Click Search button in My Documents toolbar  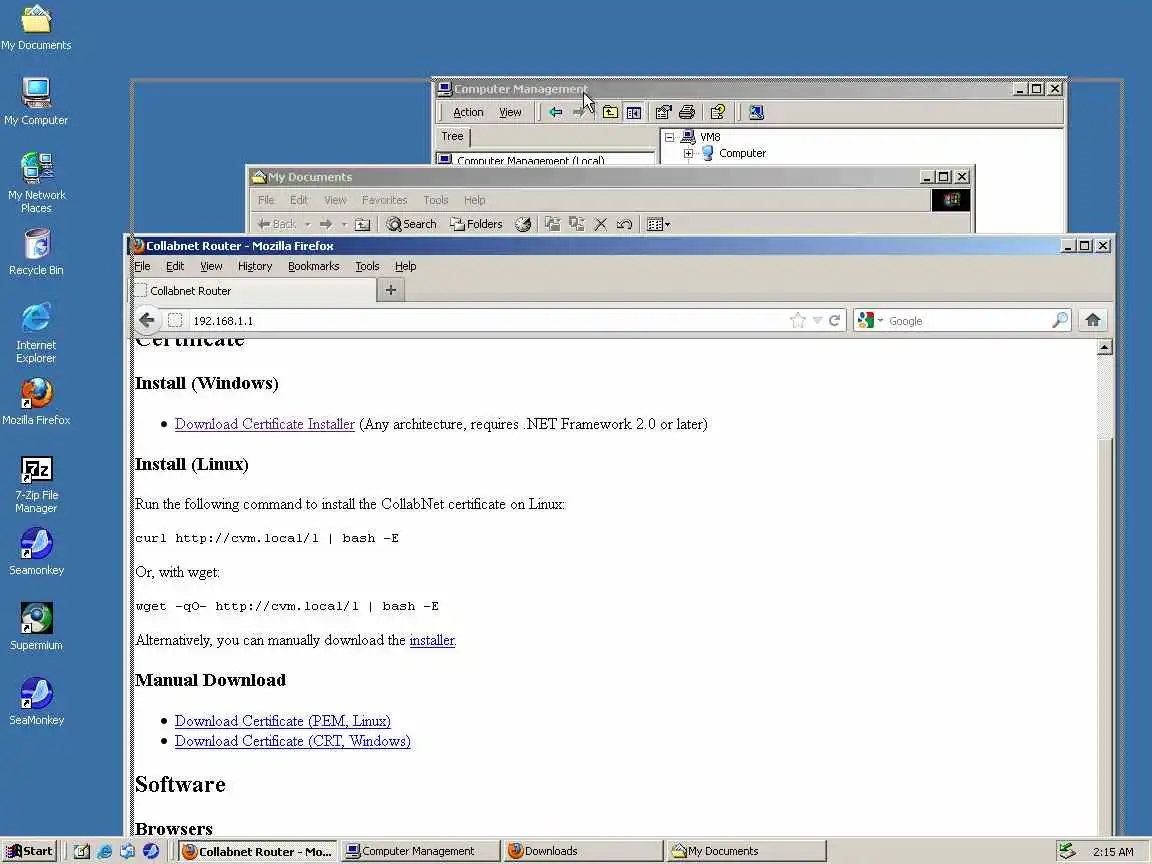pos(411,224)
